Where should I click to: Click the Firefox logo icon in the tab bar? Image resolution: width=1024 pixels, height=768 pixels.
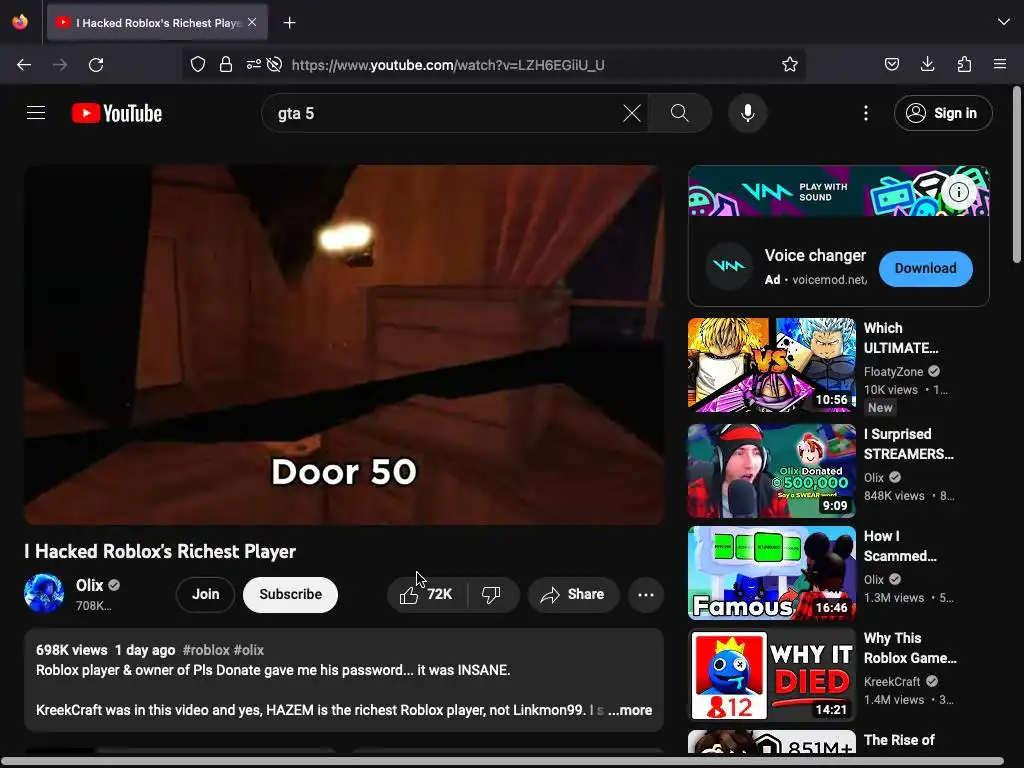coord(20,22)
